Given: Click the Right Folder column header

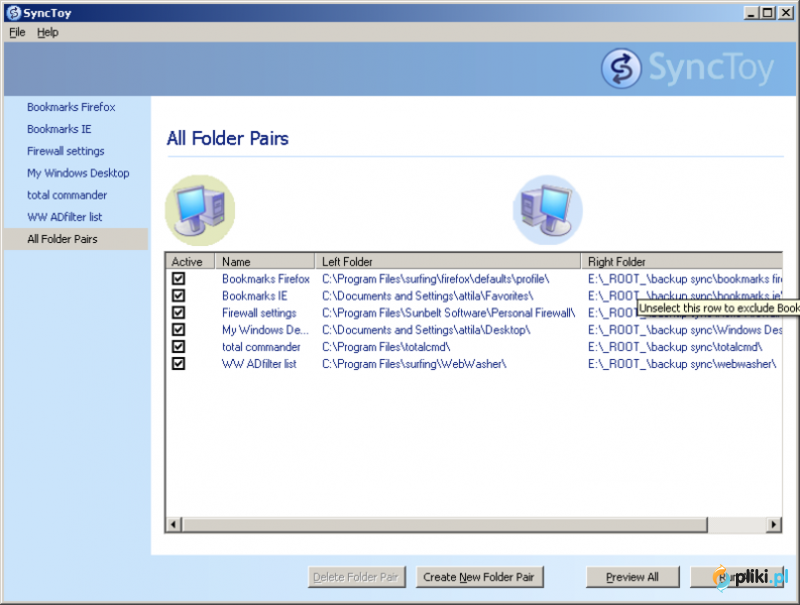Looking at the screenshot, I should (682, 262).
